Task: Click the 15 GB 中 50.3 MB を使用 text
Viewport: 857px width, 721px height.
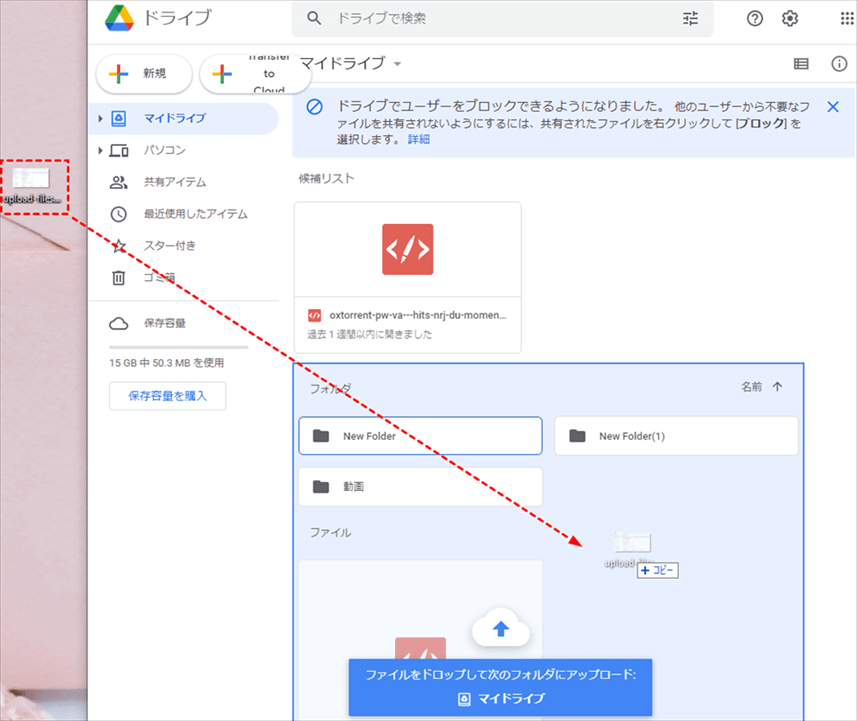Action: [x=167, y=362]
